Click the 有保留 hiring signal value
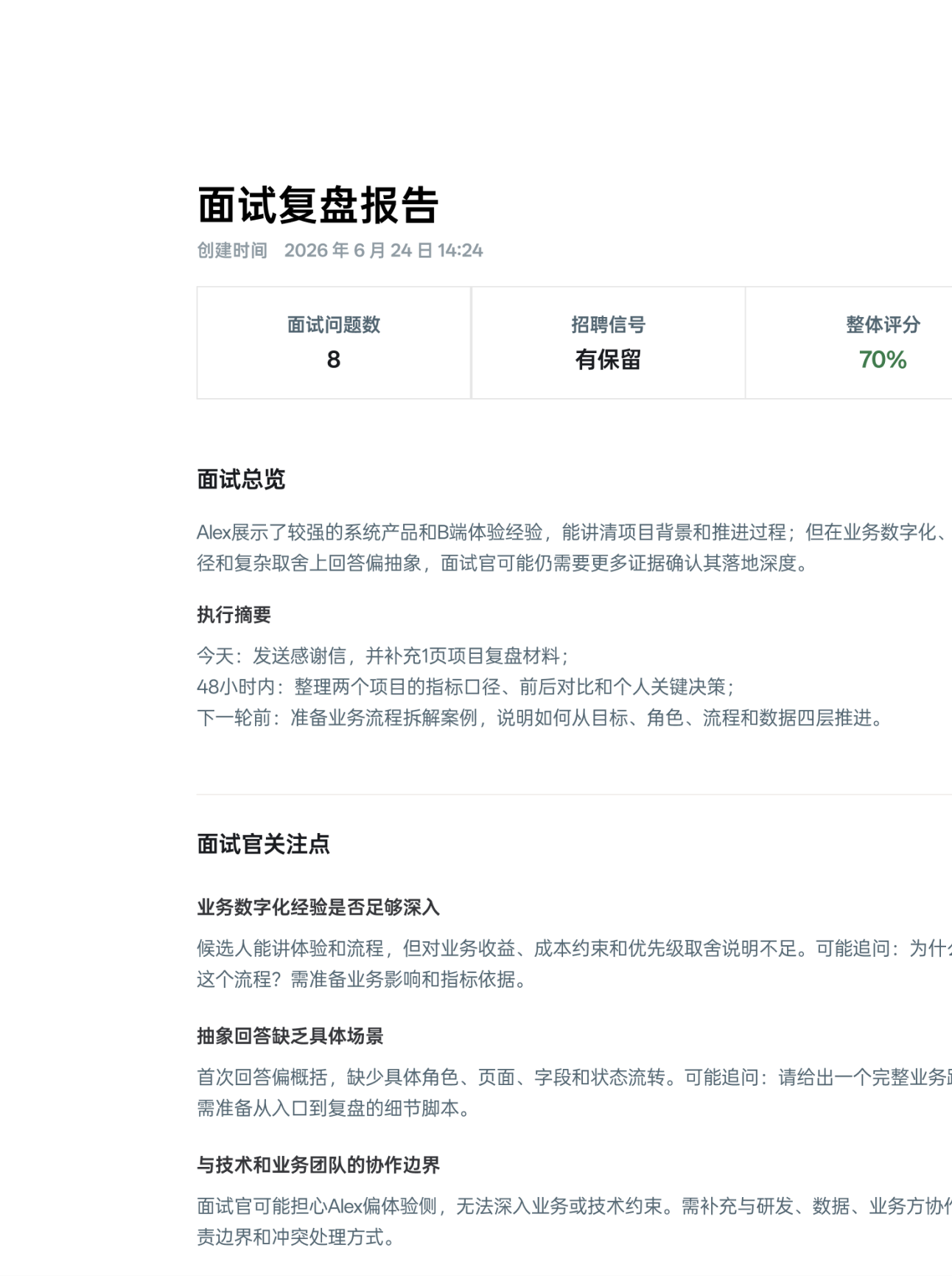 coord(608,360)
